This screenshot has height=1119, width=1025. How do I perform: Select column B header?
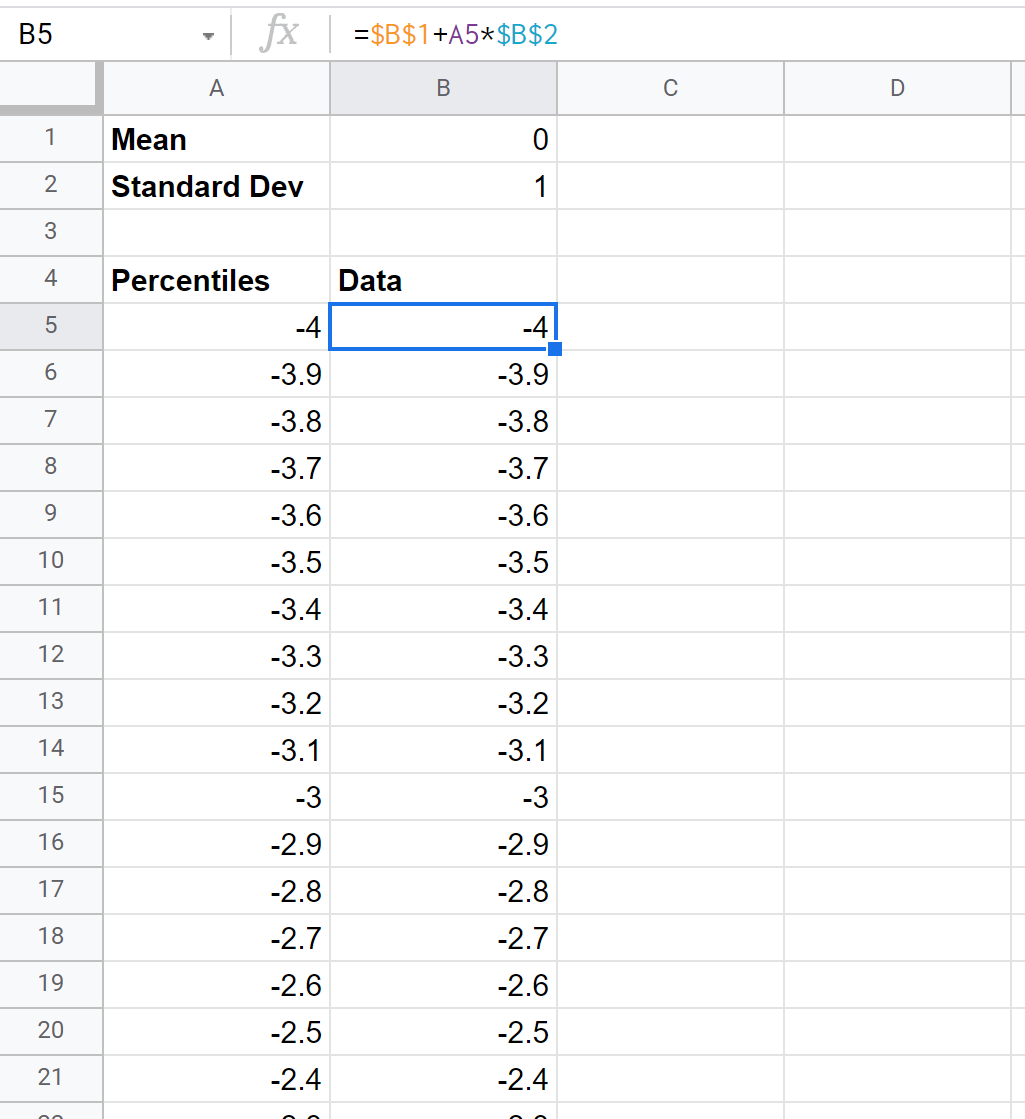443,88
